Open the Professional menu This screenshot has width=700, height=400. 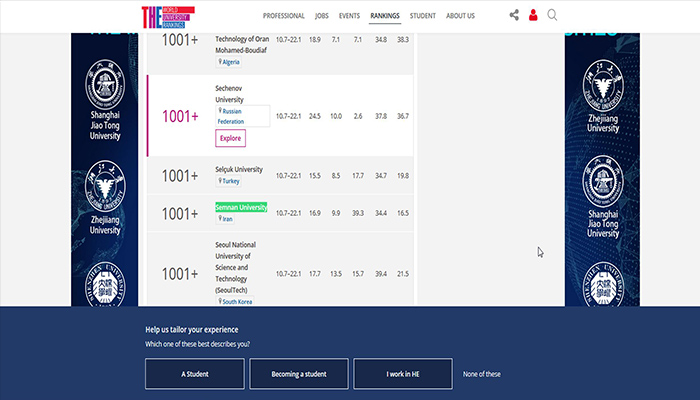(x=283, y=16)
